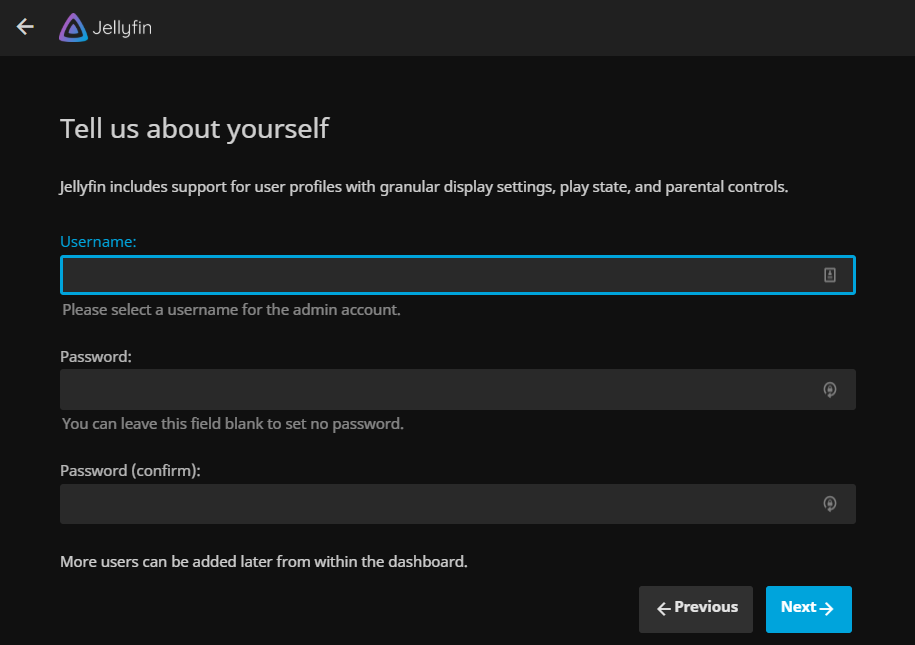
Task: Click the password manager icon in Password field
Action: pos(829,390)
